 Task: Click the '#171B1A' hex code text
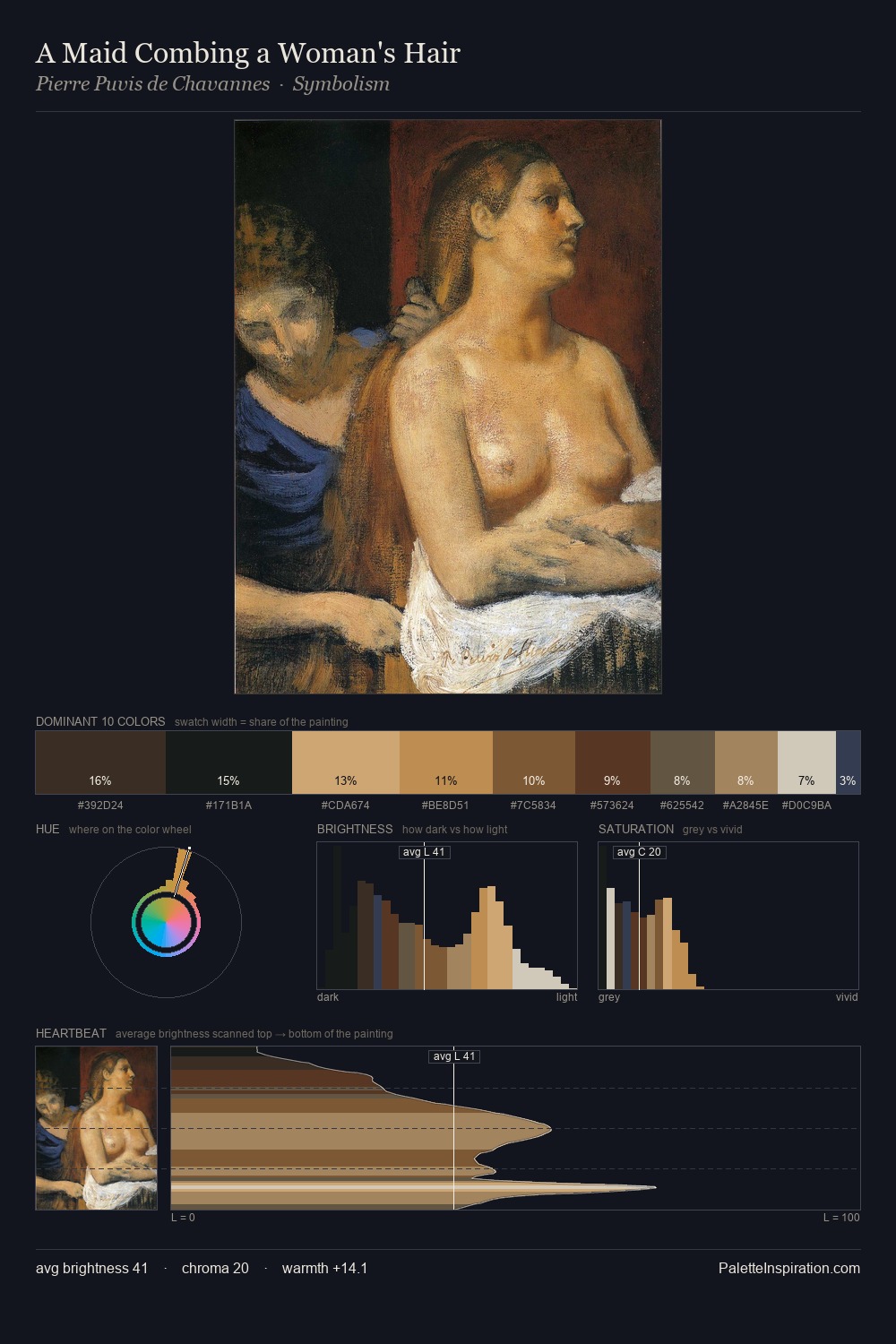point(229,806)
